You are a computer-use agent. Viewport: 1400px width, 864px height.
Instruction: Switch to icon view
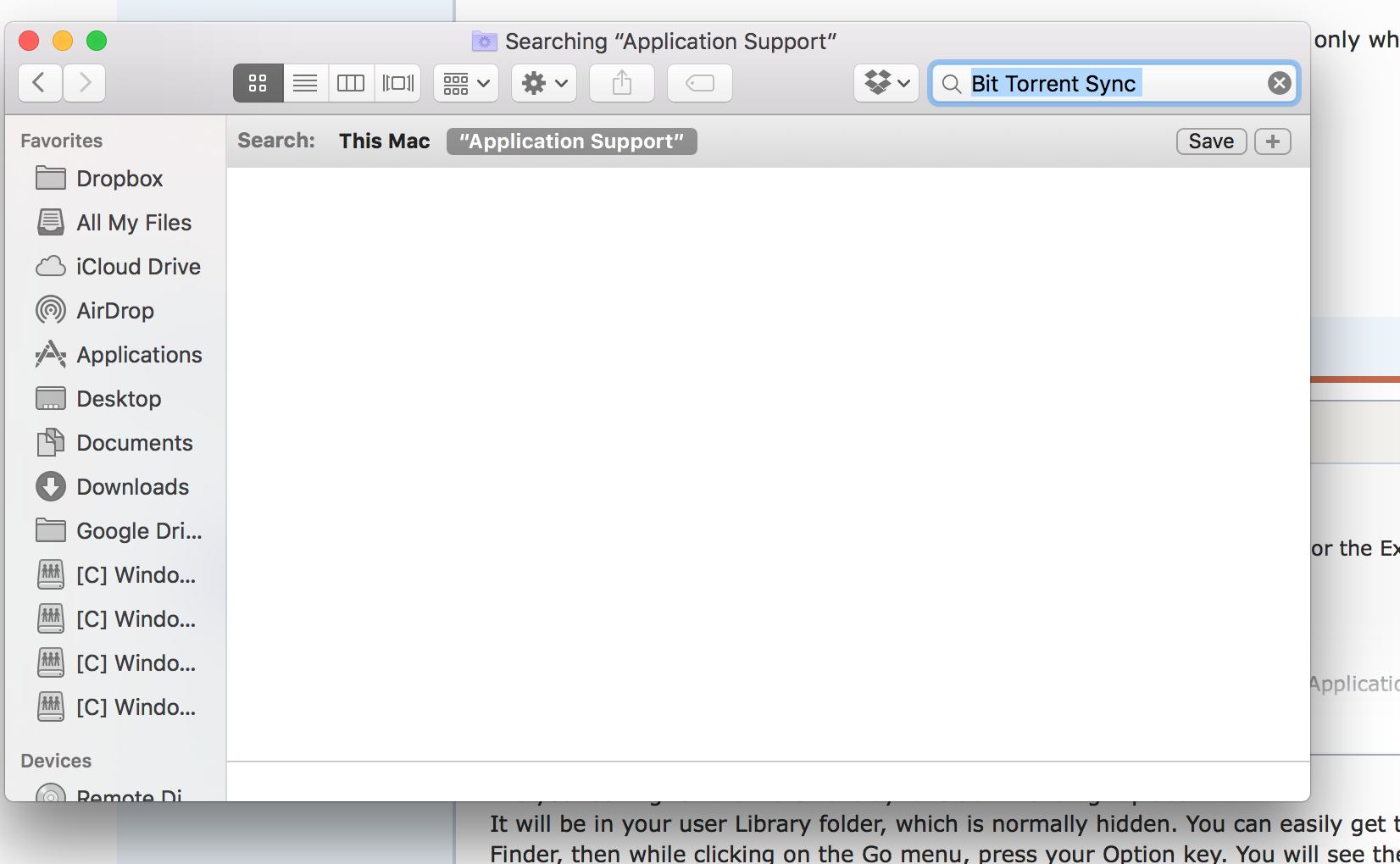pyautogui.click(x=258, y=83)
